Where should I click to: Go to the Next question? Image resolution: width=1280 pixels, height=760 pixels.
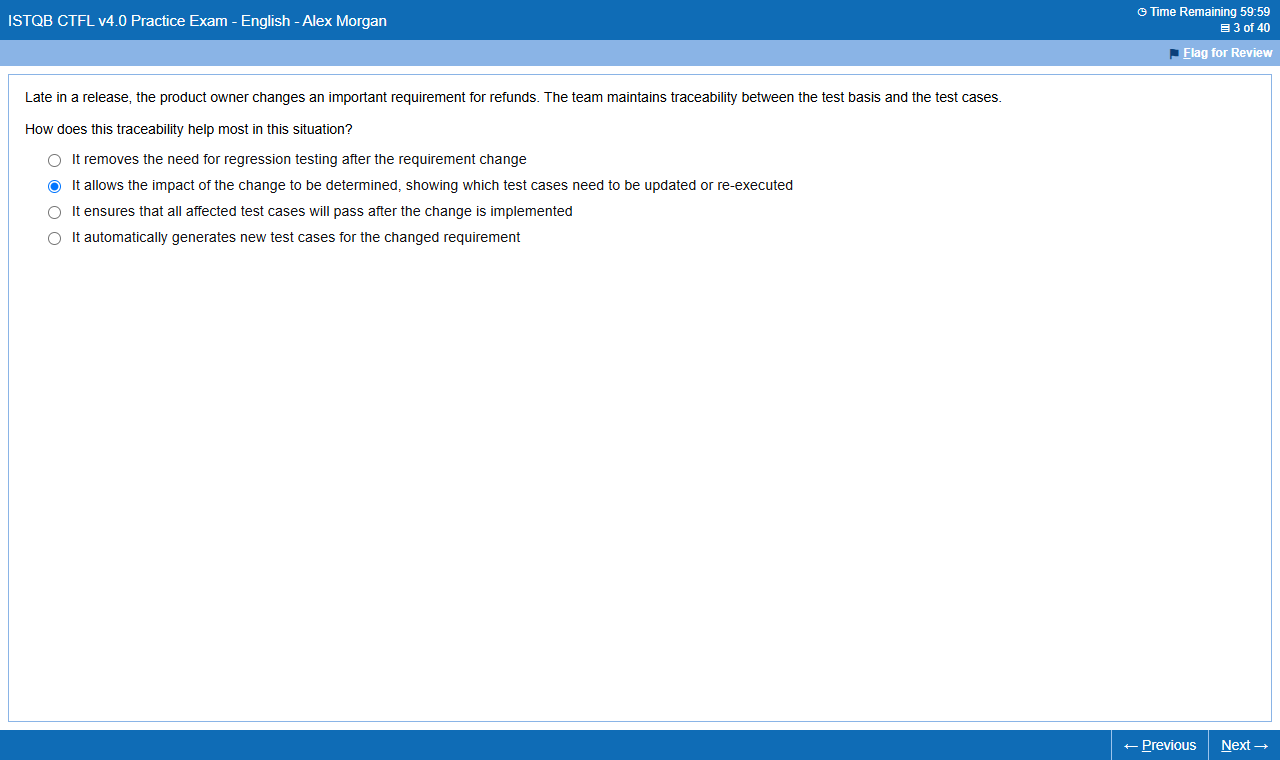pyautogui.click(x=1244, y=745)
